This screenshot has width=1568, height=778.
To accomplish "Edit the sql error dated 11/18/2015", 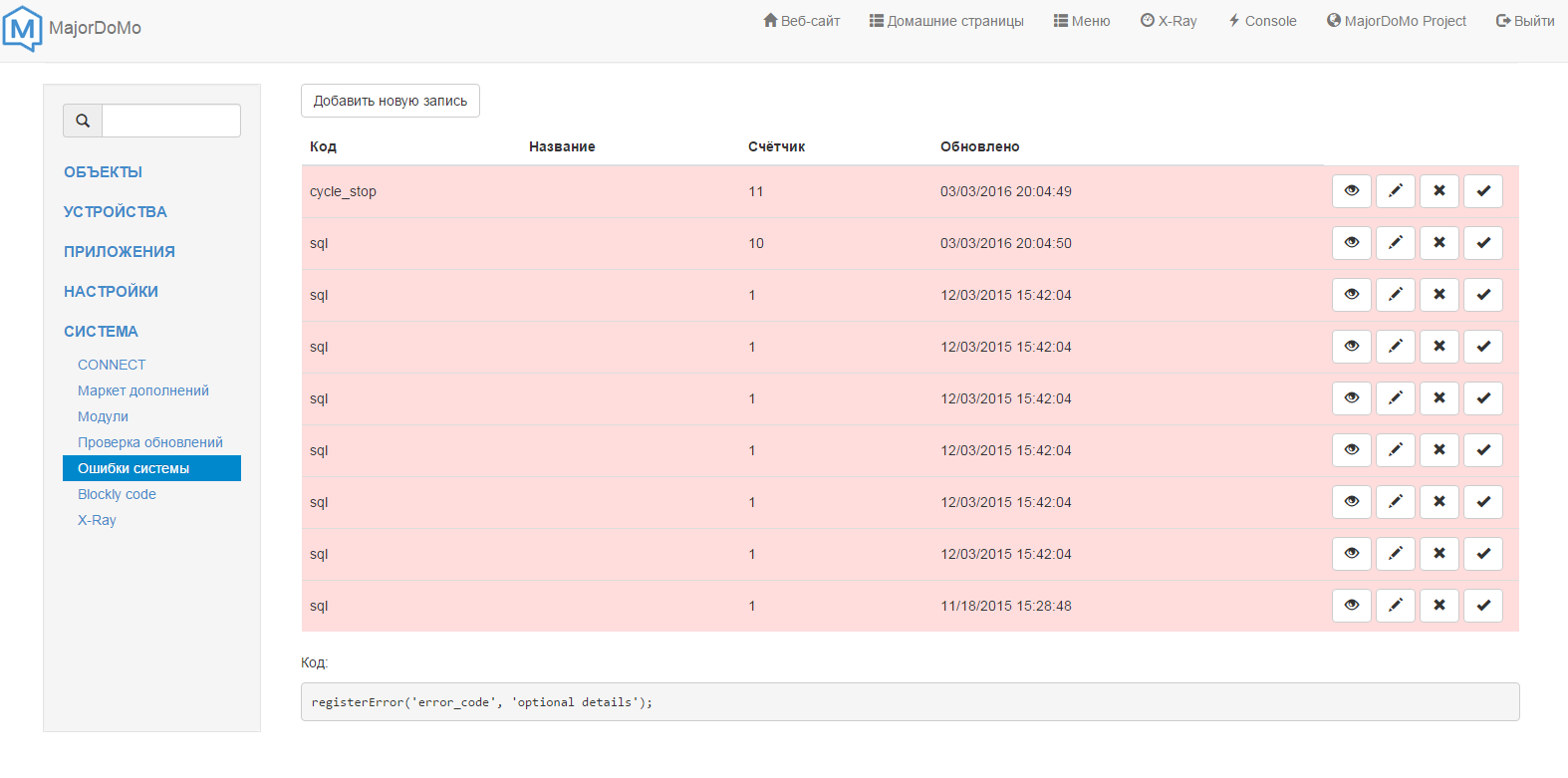I will pyautogui.click(x=1395, y=606).
